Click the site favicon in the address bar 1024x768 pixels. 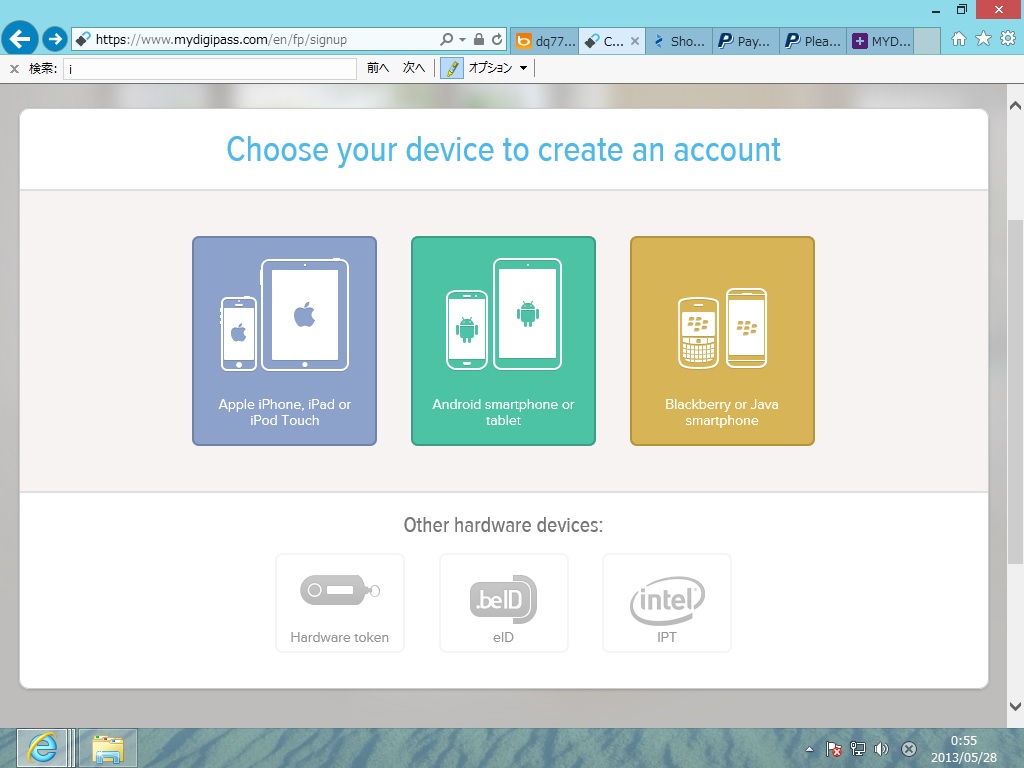coord(82,39)
